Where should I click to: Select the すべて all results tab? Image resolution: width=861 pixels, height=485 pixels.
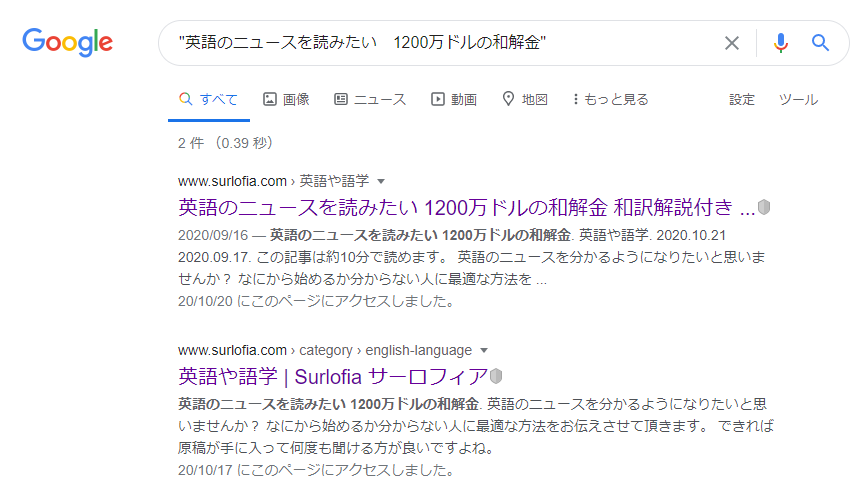208,99
